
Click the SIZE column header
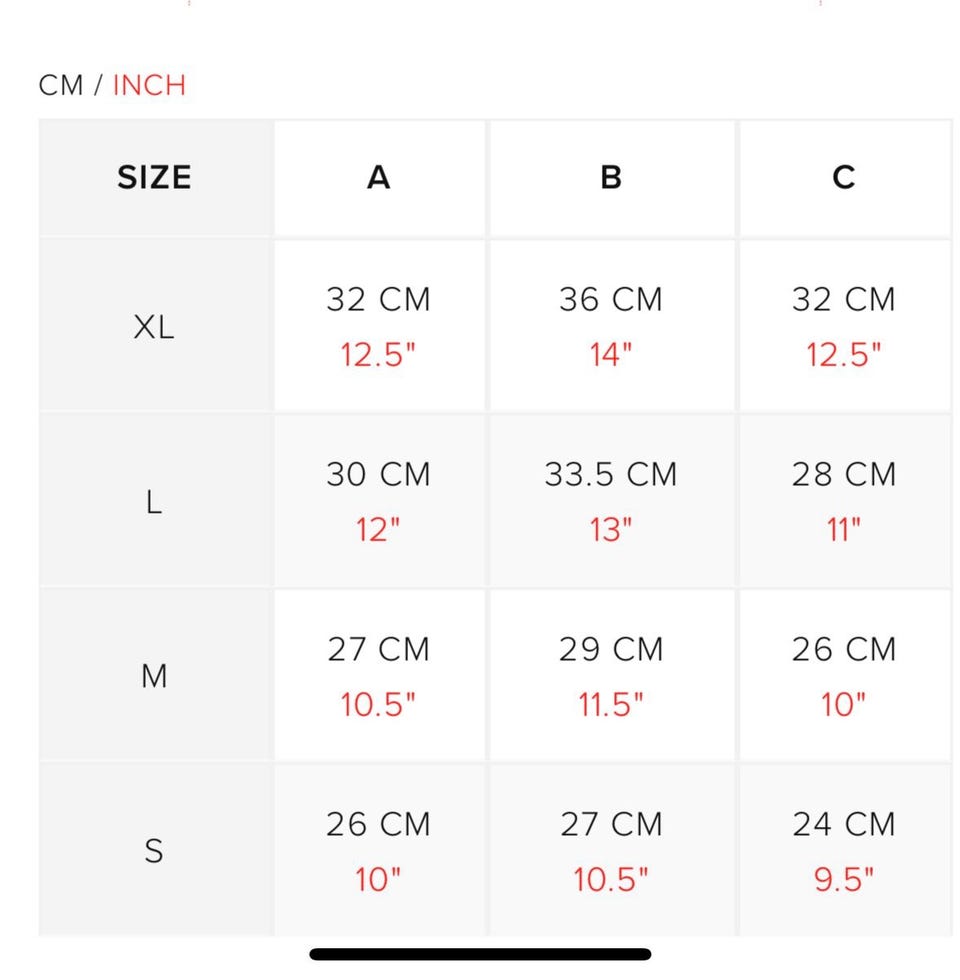(x=154, y=178)
